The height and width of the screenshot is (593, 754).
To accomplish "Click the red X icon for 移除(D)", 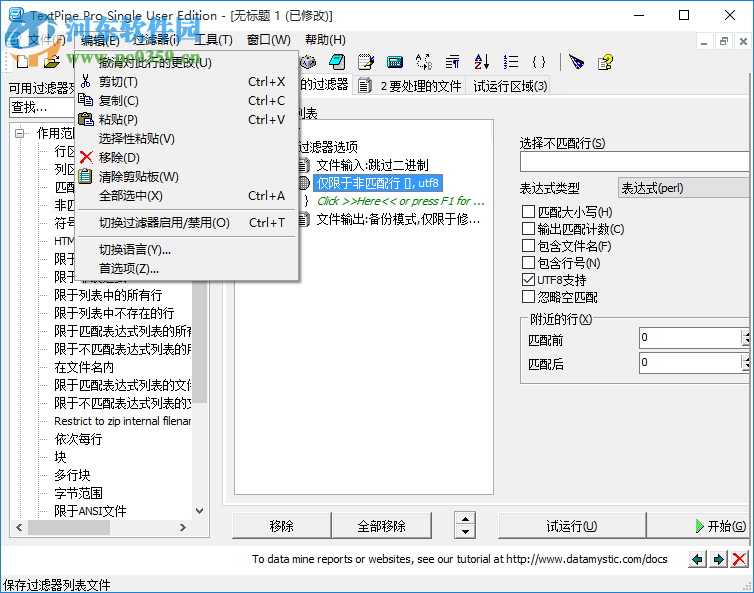I will [86, 157].
